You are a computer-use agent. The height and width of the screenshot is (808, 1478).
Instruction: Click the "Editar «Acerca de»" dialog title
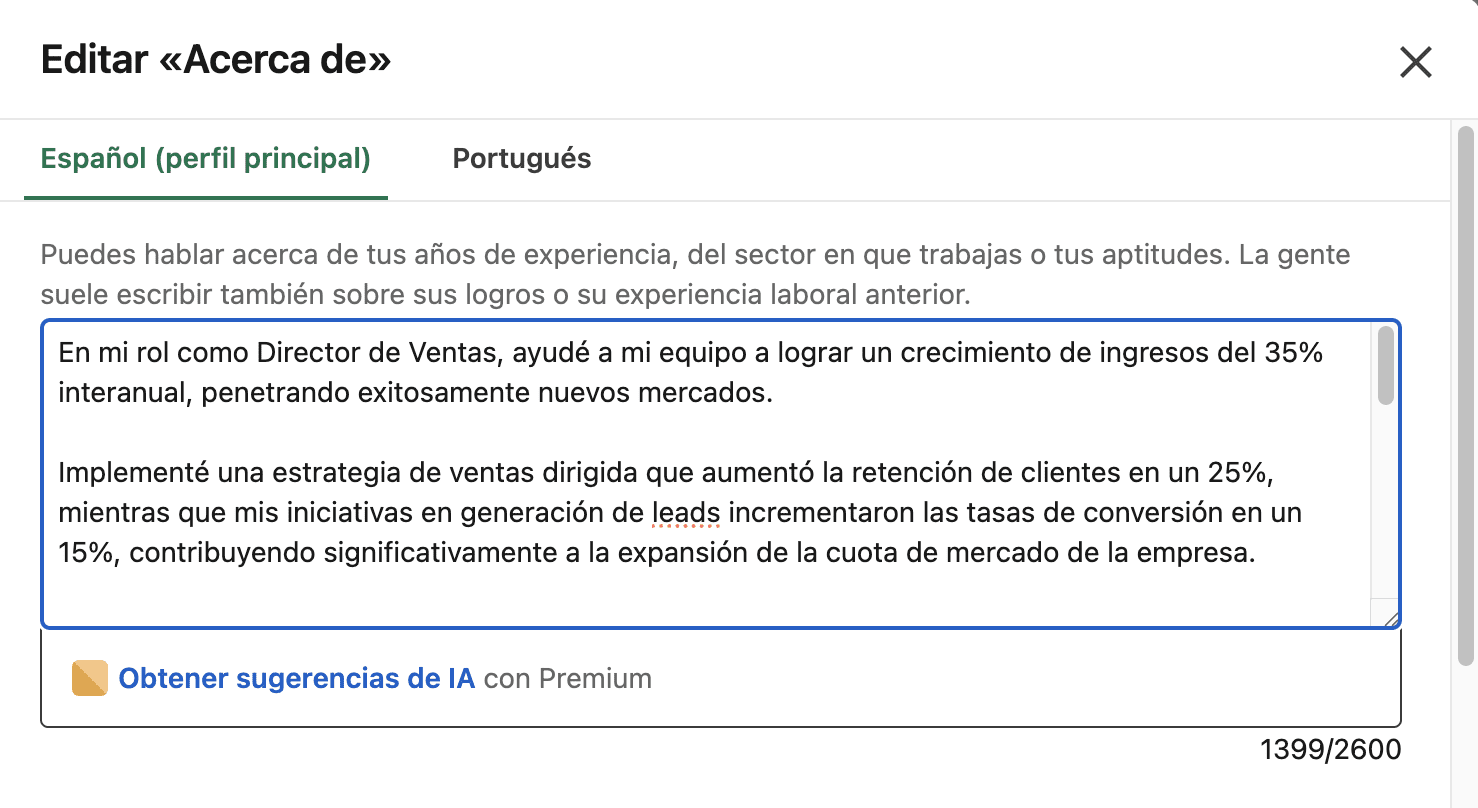click(x=216, y=61)
